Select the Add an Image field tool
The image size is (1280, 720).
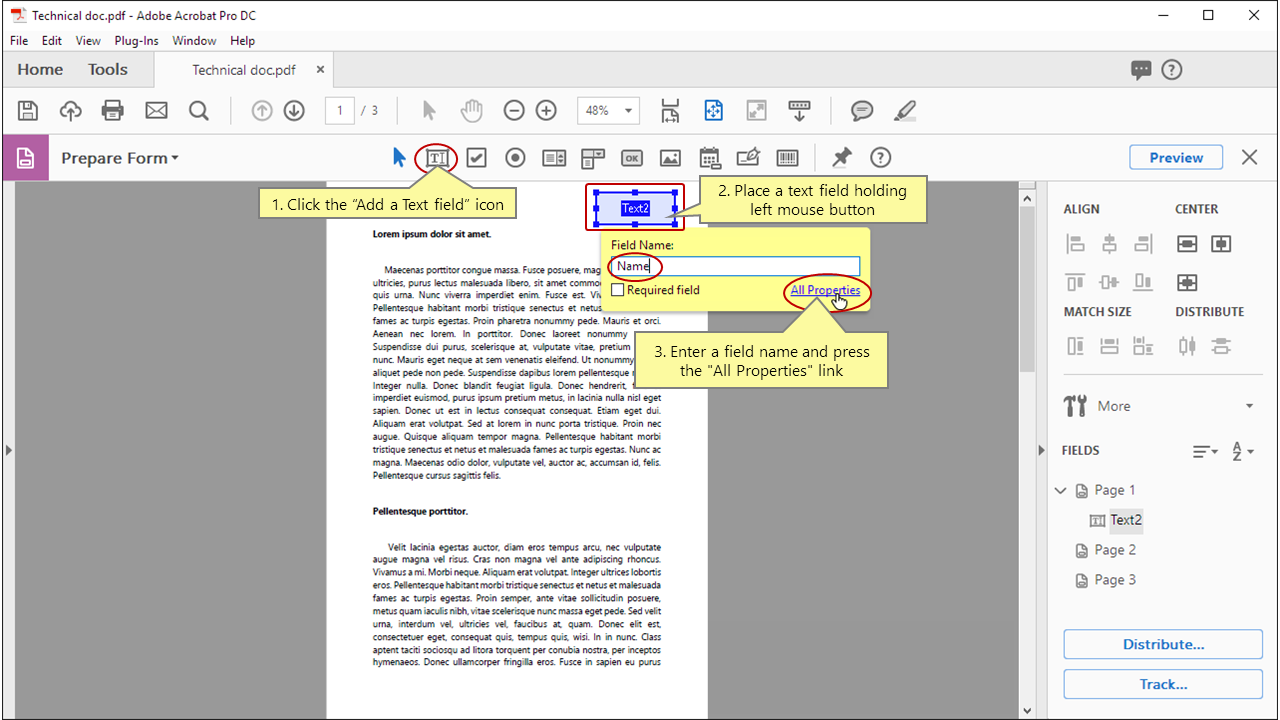click(670, 157)
